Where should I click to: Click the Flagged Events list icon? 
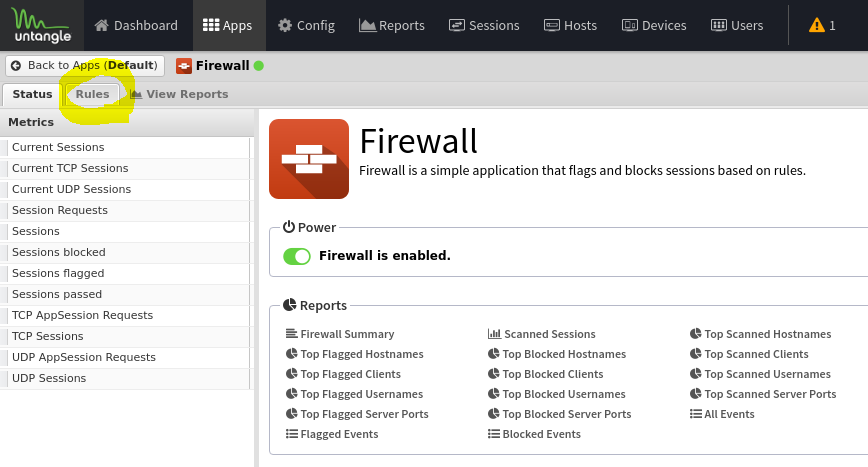[291, 434]
